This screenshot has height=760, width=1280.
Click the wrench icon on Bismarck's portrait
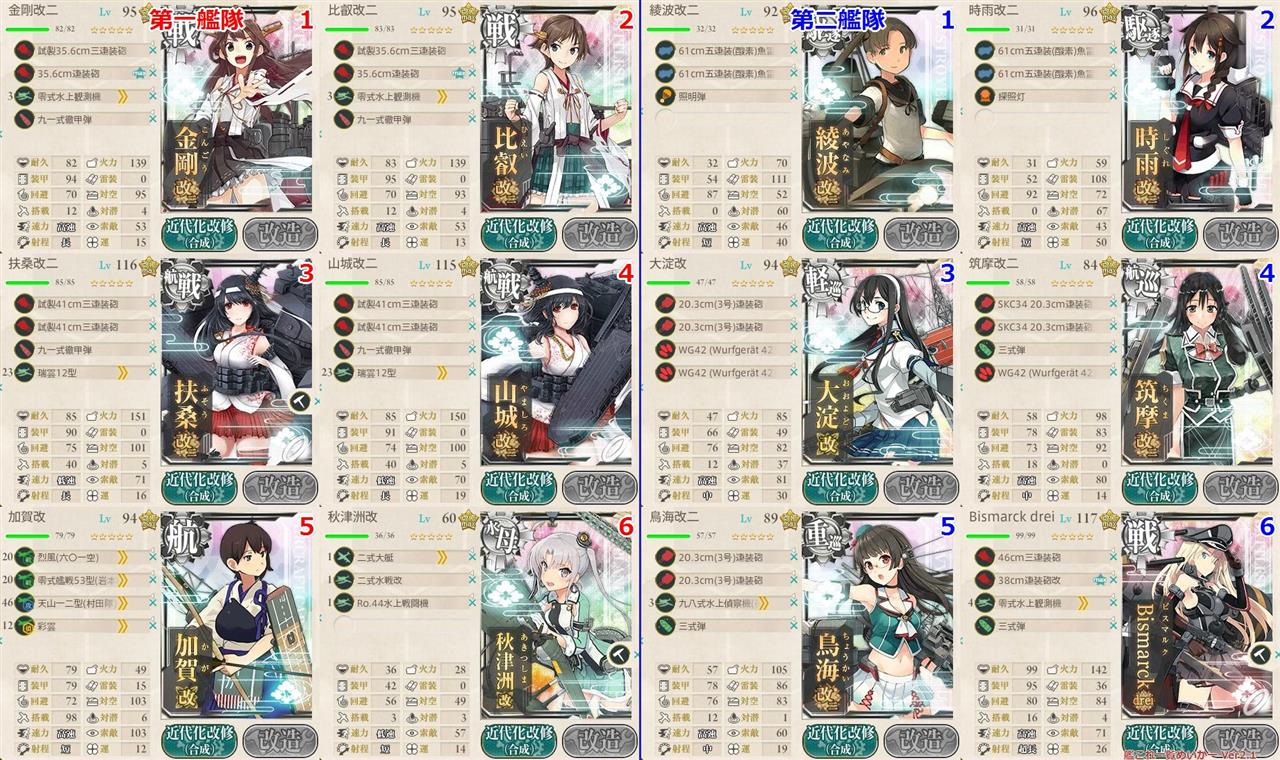pos(1260,653)
